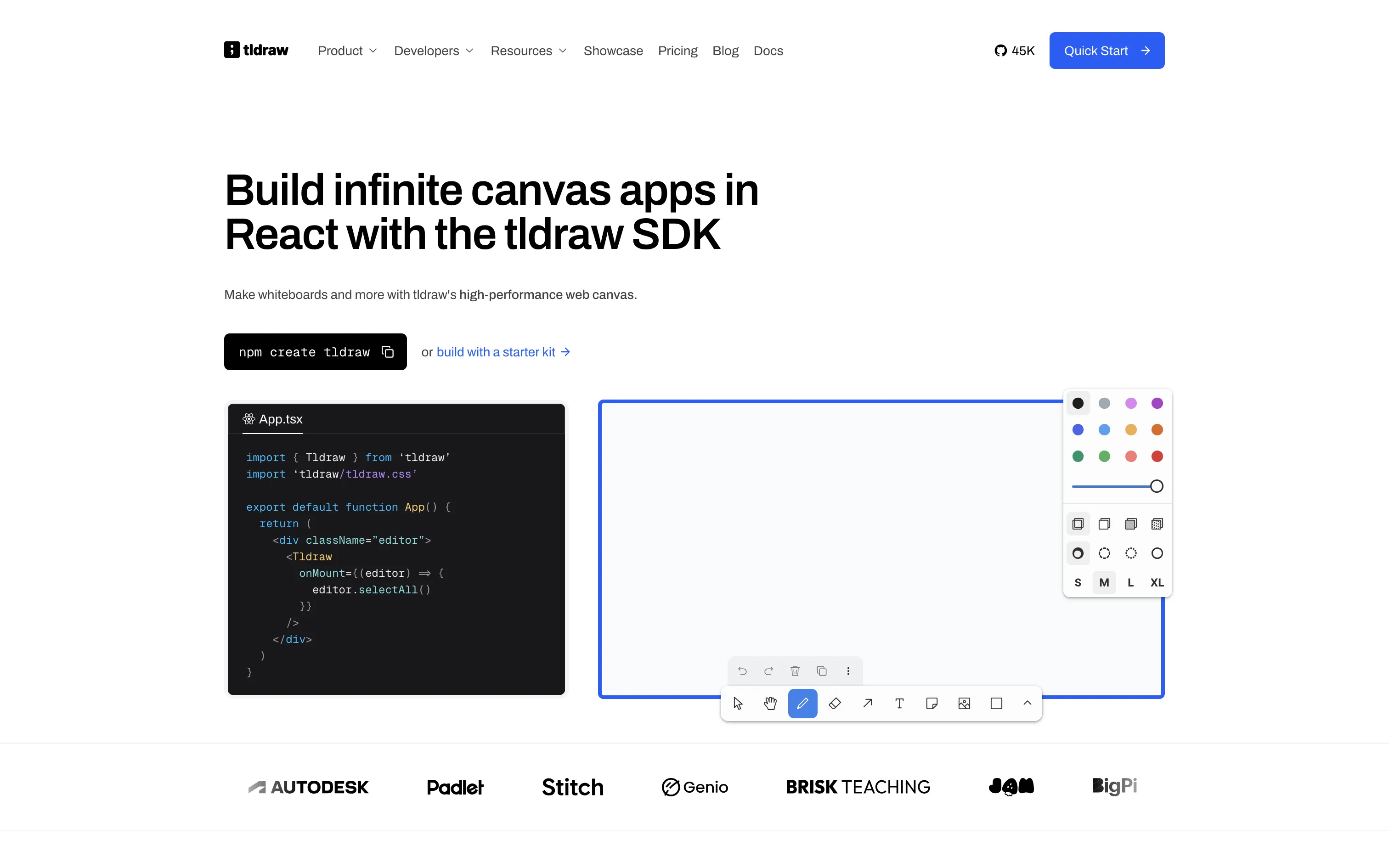The image size is (1389, 868).
Task: Set size to M
Action: (1104, 583)
